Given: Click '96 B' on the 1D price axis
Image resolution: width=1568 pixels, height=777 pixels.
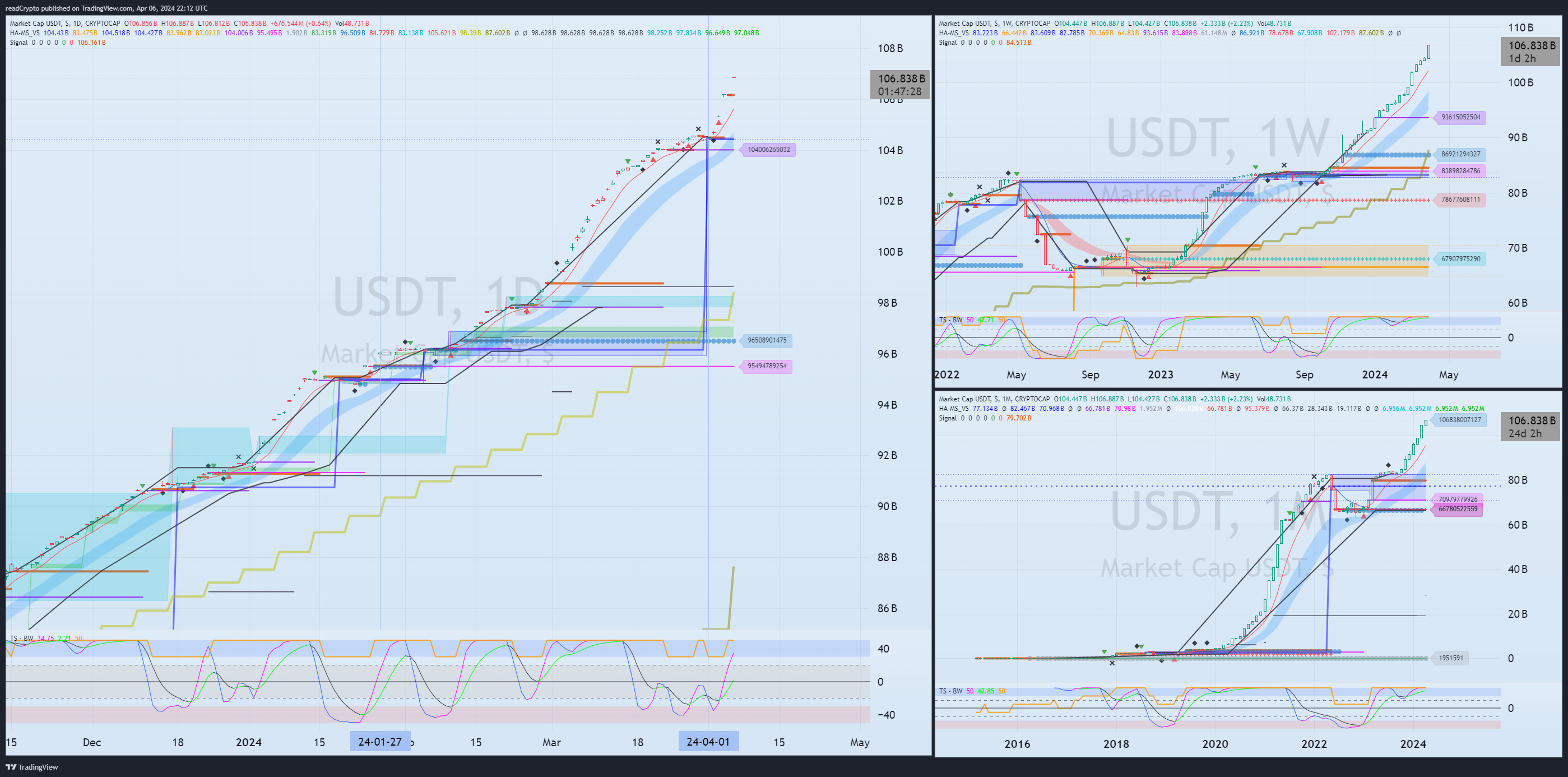Looking at the screenshot, I should tap(887, 354).
